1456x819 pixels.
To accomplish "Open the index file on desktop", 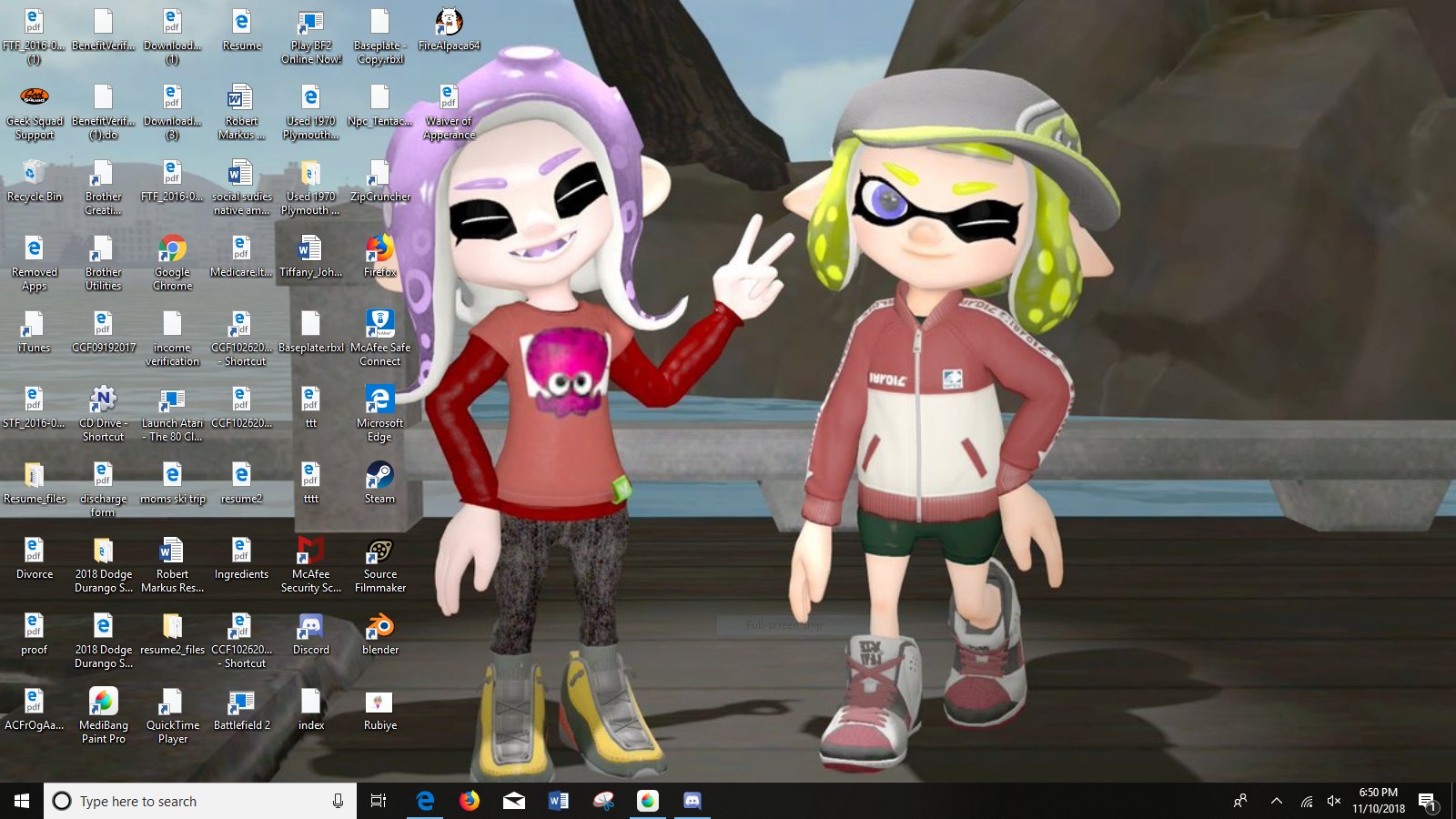I will [x=311, y=709].
